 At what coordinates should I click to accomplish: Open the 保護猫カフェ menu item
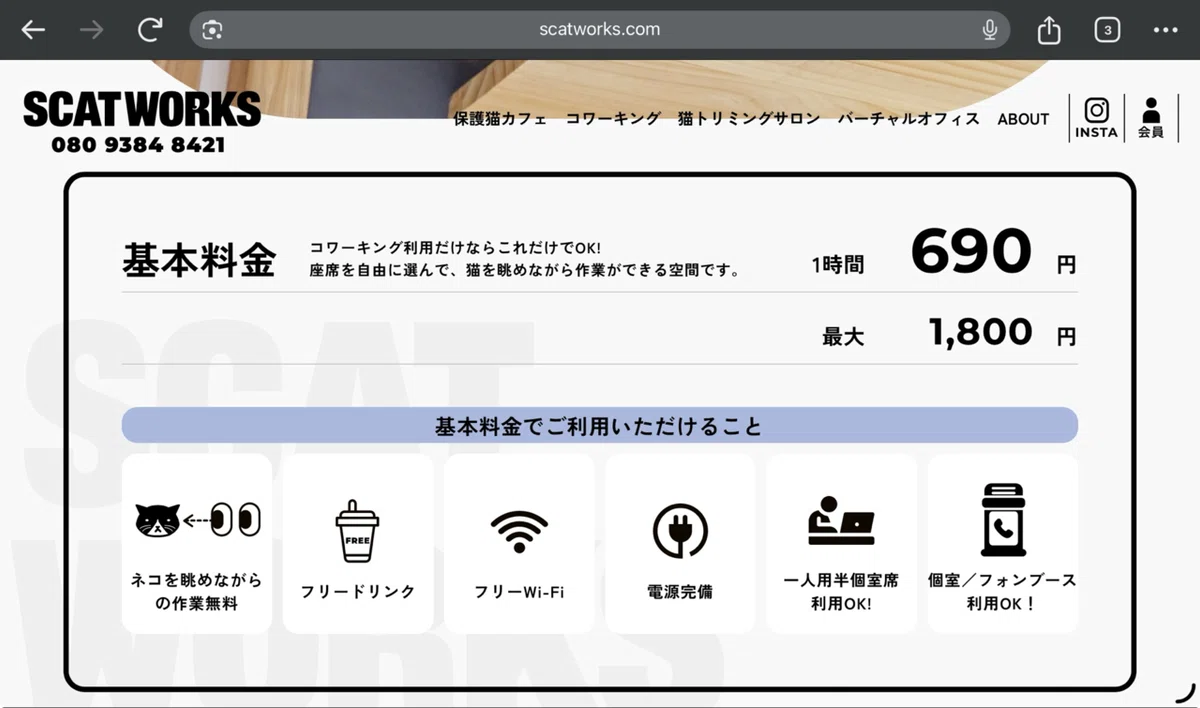pos(501,118)
